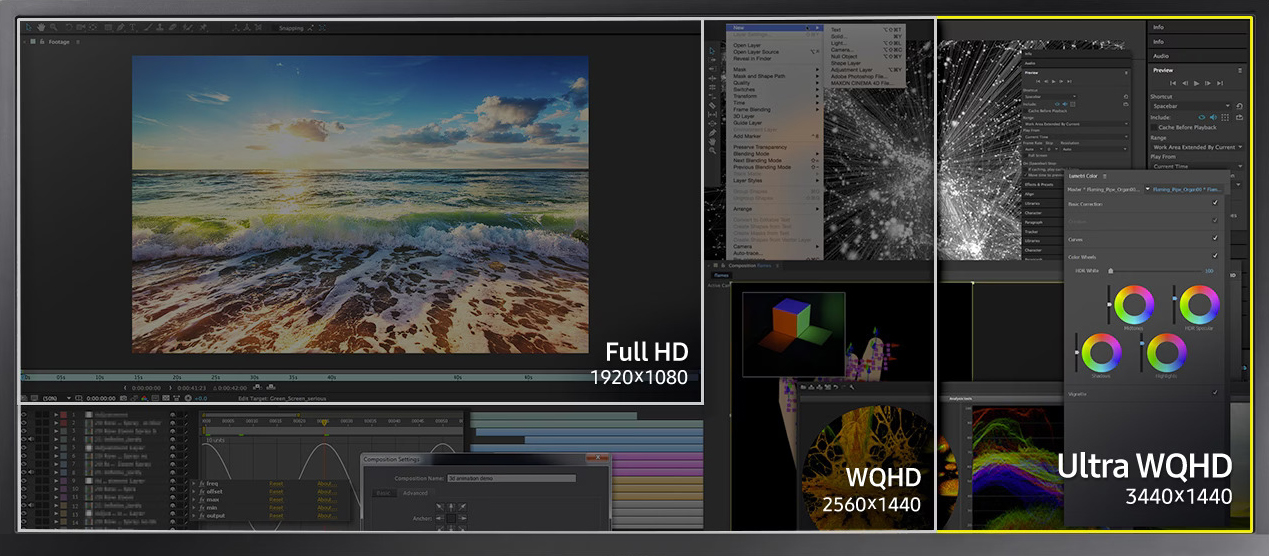Open Lumetri Color panel menu icon
Viewport: 1269px width, 556px height.
click(x=1105, y=176)
